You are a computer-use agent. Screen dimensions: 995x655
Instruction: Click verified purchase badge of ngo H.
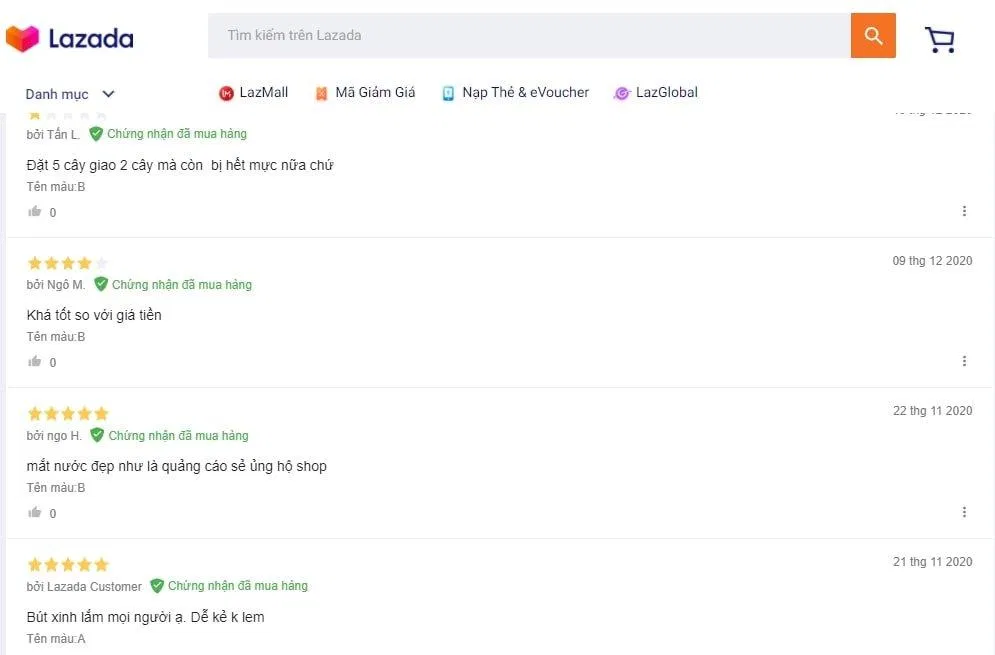coord(169,435)
